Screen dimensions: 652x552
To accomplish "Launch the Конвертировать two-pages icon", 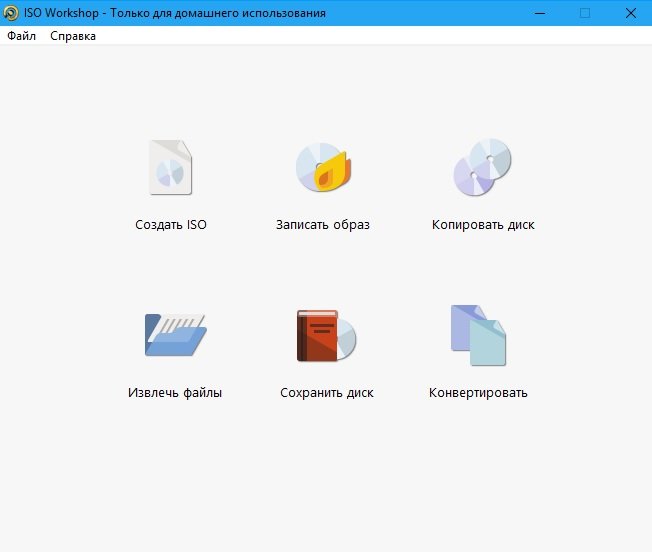I will (478, 335).
